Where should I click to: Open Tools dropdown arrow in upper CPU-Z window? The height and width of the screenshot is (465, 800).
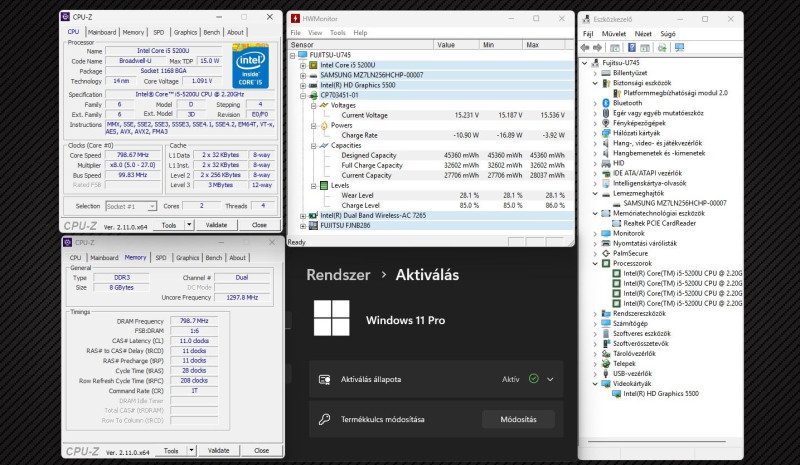point(189,225)
